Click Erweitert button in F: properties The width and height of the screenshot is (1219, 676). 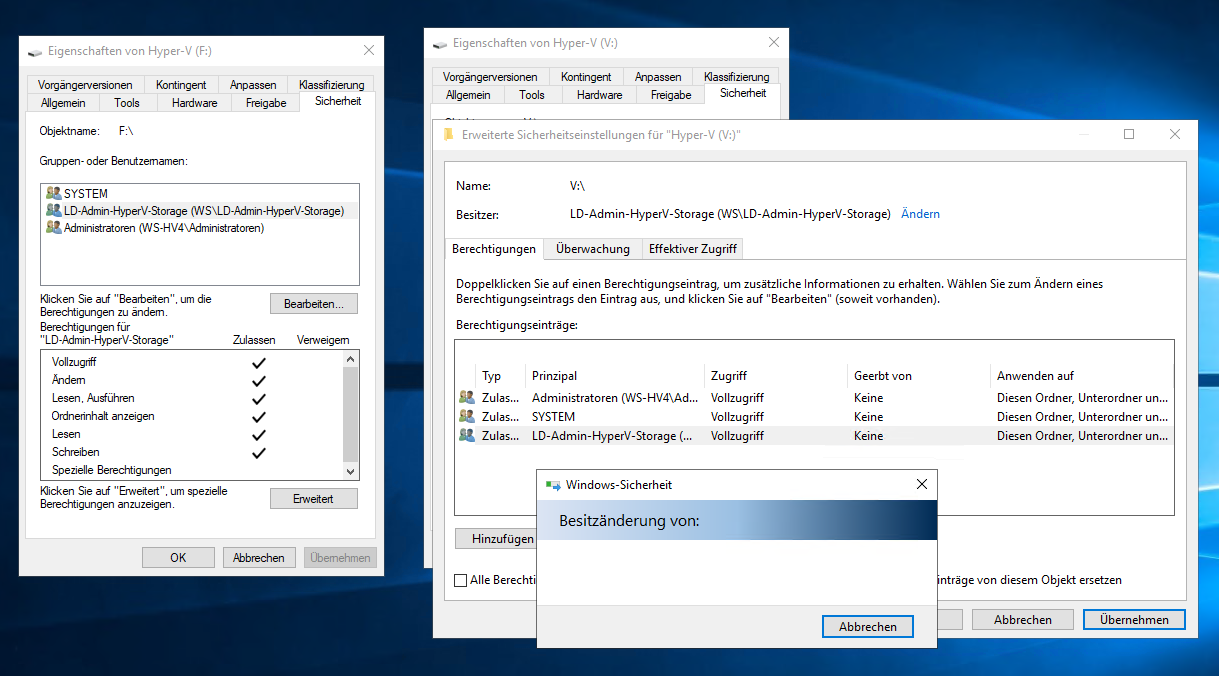313,498
